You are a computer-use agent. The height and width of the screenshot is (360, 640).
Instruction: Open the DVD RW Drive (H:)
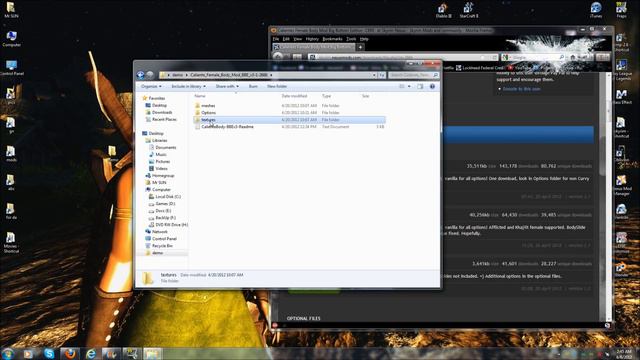pos(171,225)
